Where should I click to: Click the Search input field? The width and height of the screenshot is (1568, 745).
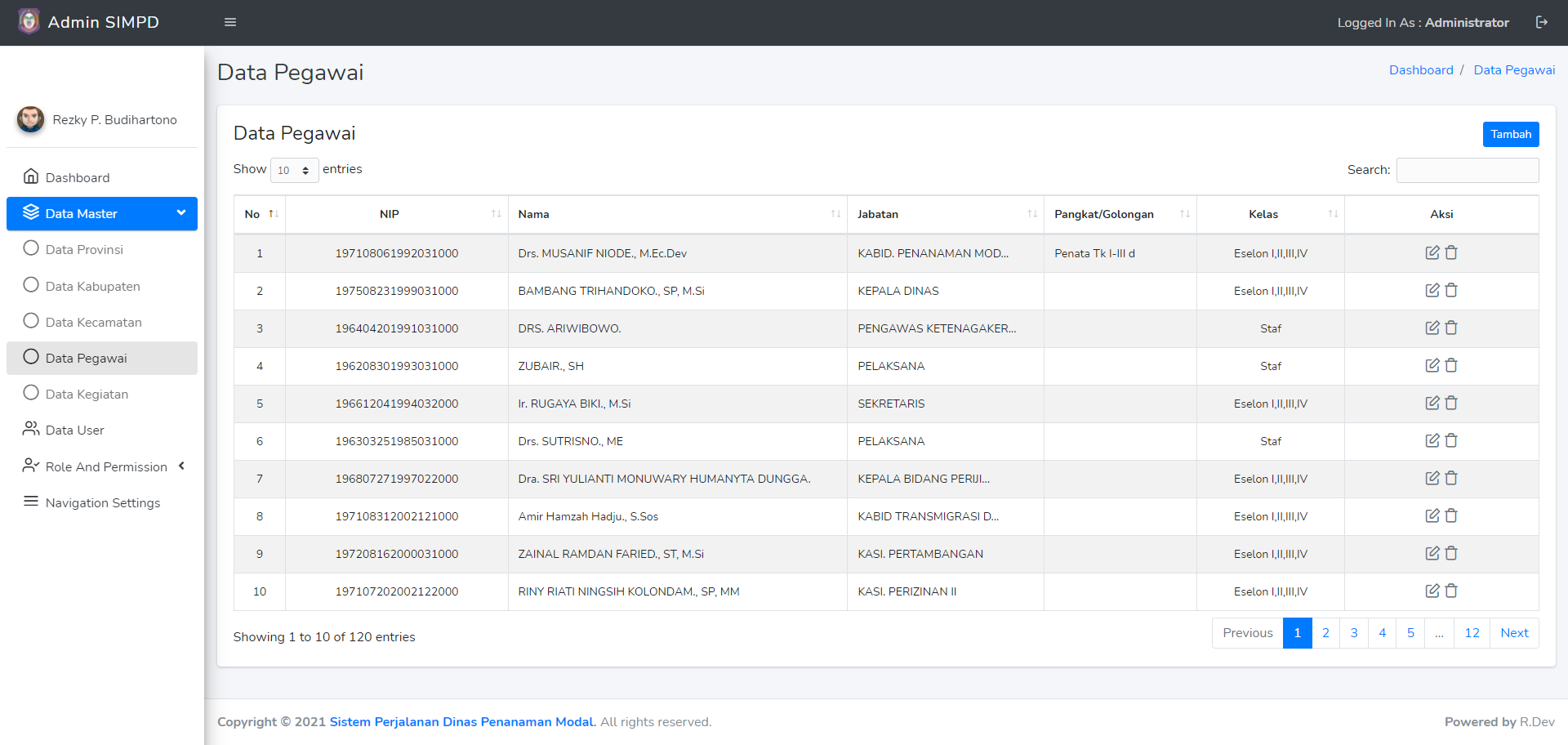[x=1467, y=170]
